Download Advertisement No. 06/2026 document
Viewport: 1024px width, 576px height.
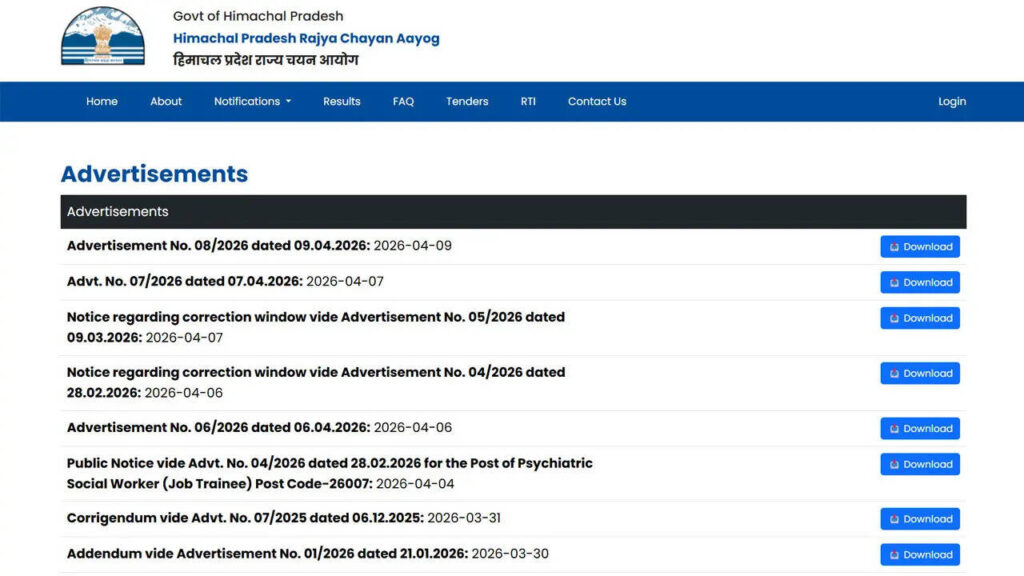pyautogui.click(x=919, y=429)
